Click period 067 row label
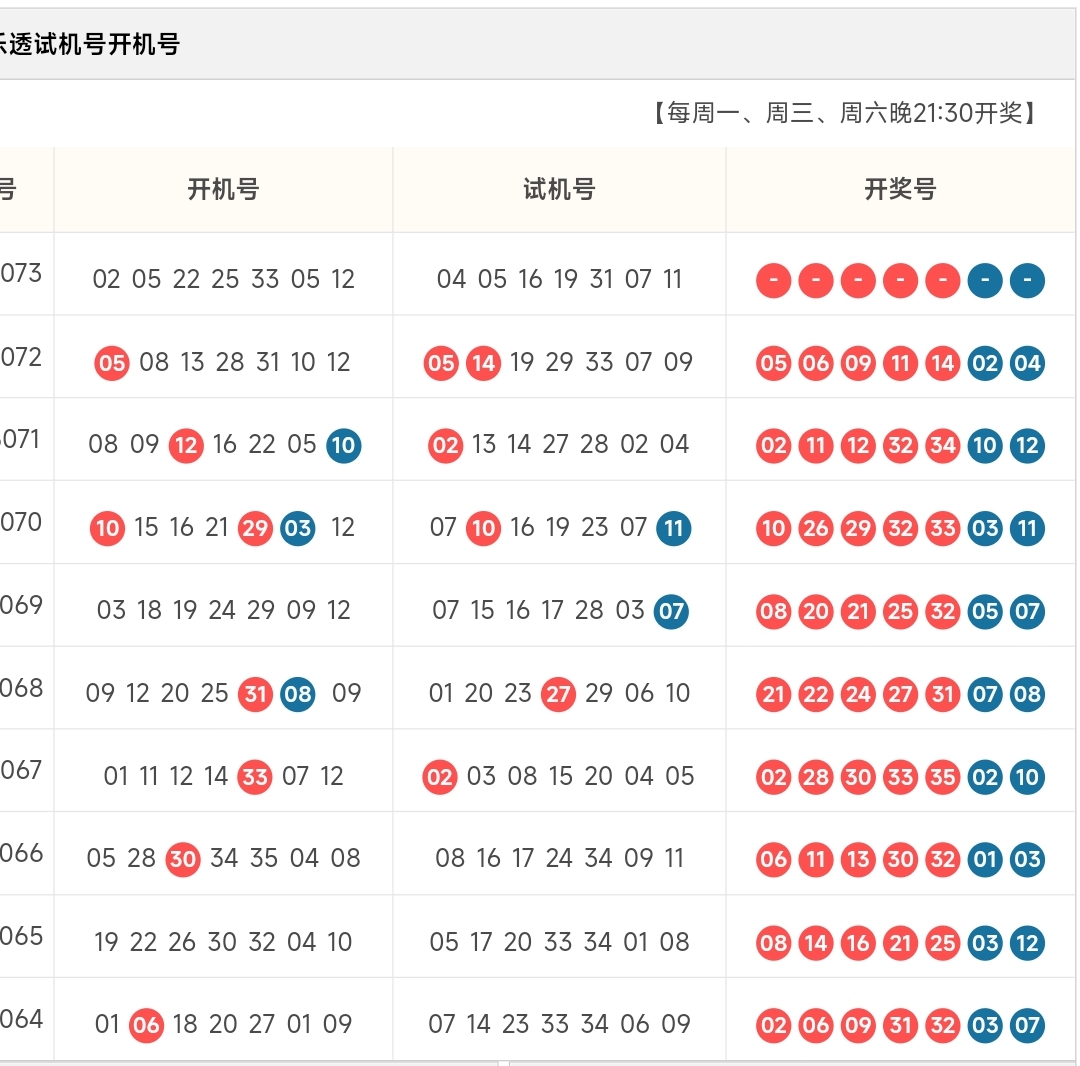 tap(21, 770)
